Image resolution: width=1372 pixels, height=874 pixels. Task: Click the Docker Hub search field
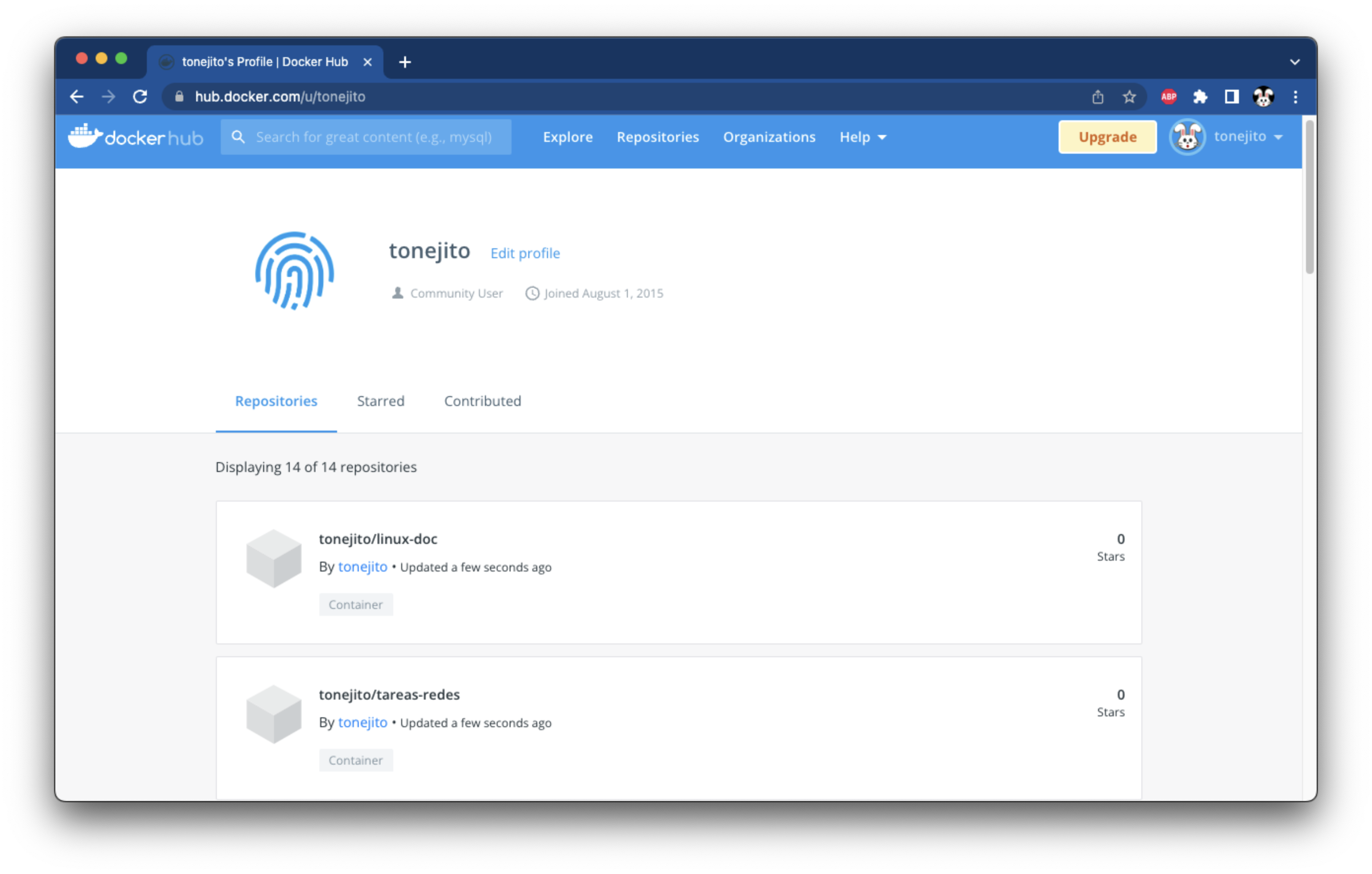point(373,137)
